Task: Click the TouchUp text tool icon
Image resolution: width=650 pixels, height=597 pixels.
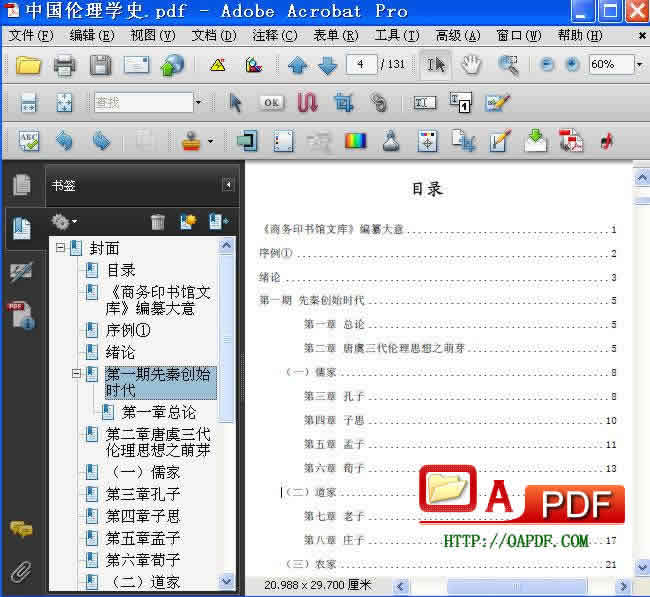Action: point(425,102)
